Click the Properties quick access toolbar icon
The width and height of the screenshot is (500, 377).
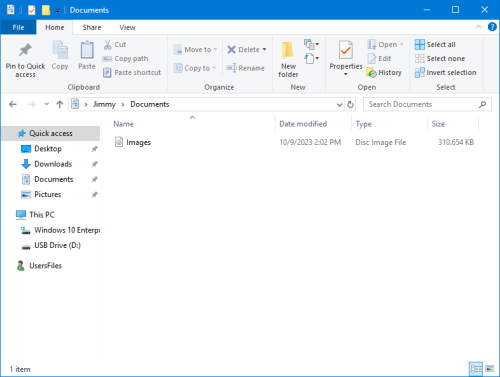(x=32, y=10)
